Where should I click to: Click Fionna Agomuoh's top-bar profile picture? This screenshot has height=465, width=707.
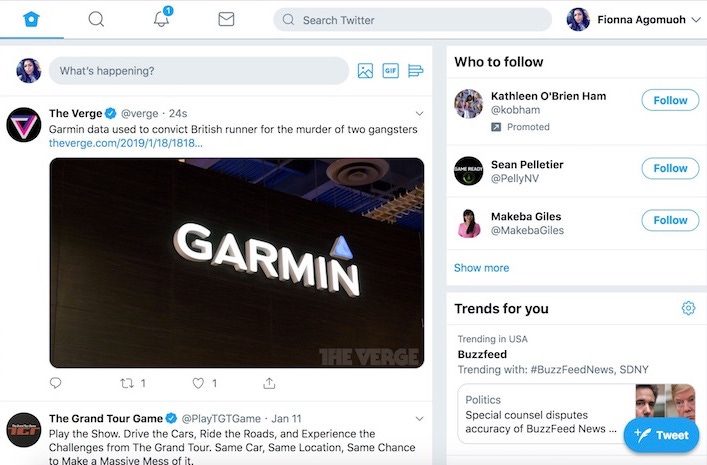pyautogui.click(x=578, y=19)
